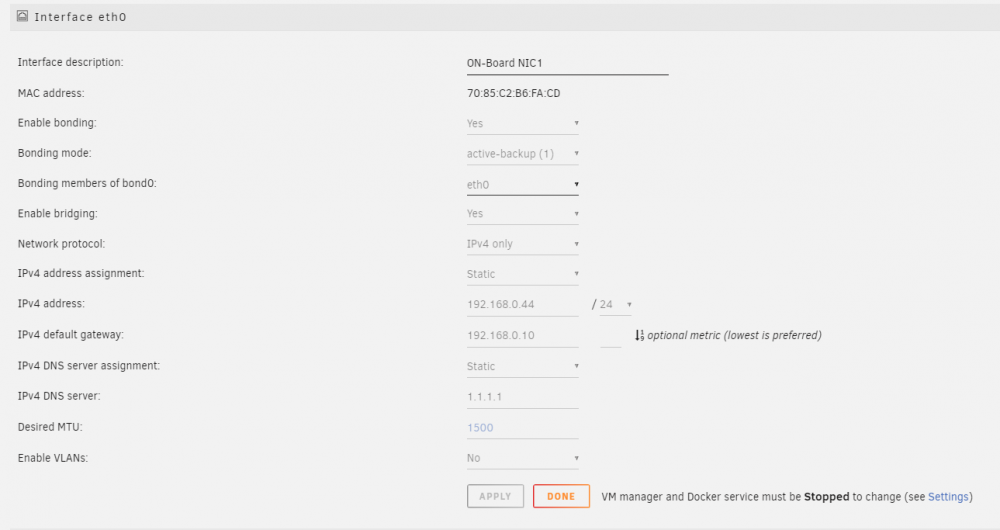Open IPv4 address assignment dropdown
The image size is (1000, 530).
[522, 274]
